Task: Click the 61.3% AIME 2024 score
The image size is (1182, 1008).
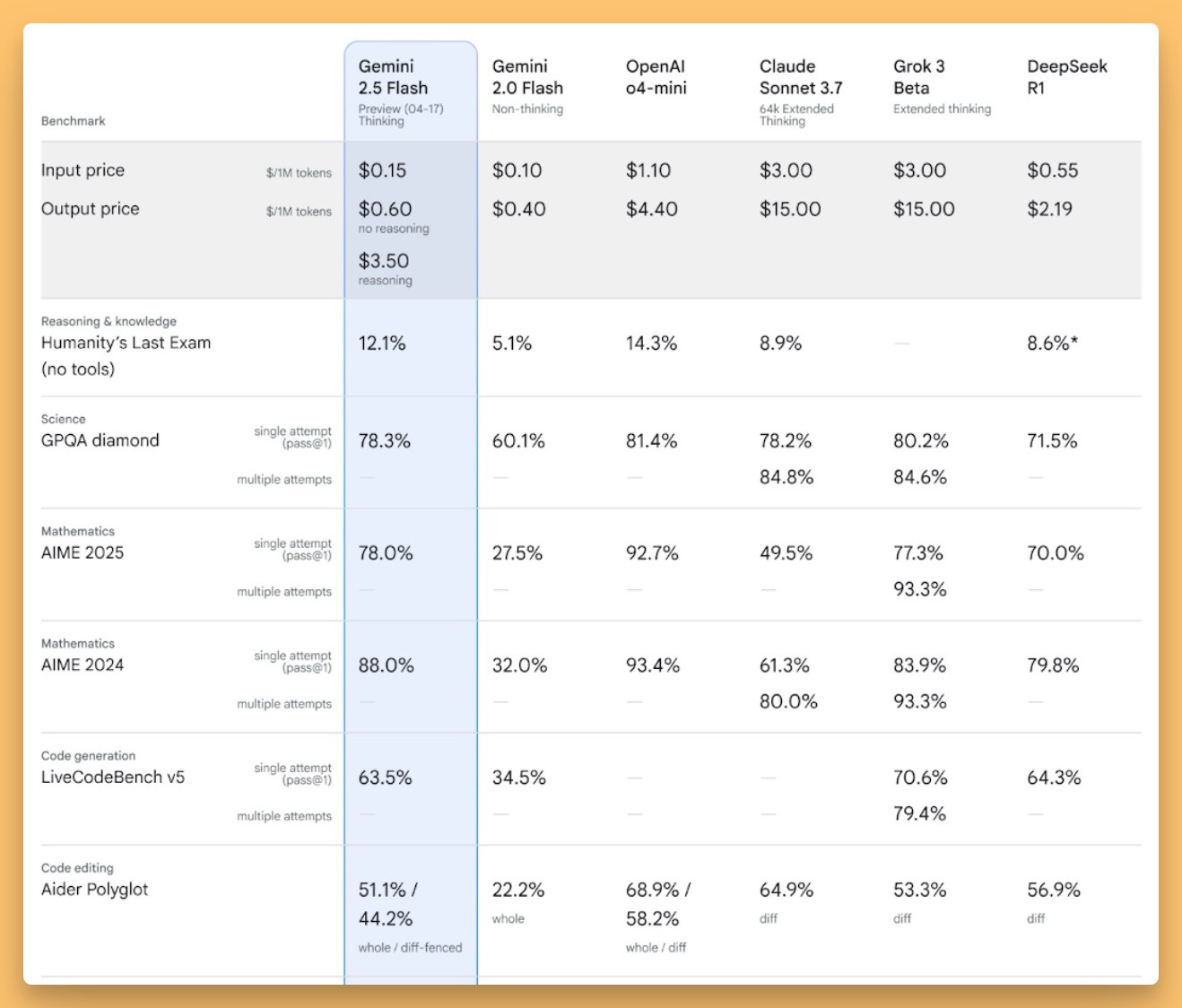Action: click(x=784, y=665)
